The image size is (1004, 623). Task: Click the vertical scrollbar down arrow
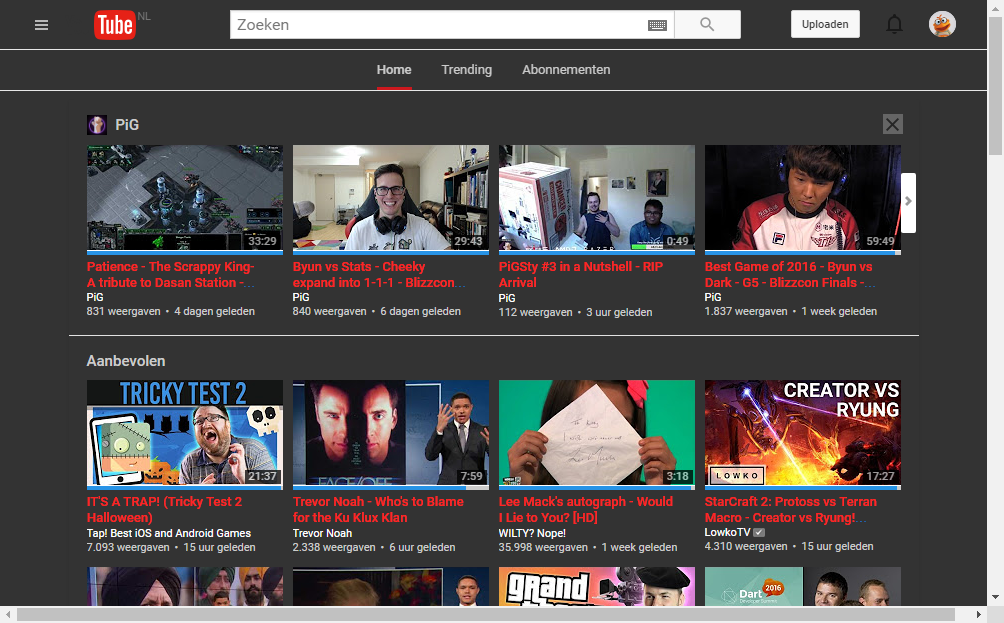(996, 598)
